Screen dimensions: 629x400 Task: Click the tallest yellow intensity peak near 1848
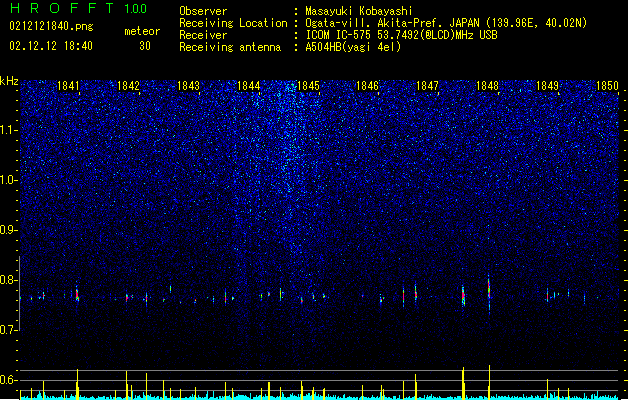click(x=489, y=382)
